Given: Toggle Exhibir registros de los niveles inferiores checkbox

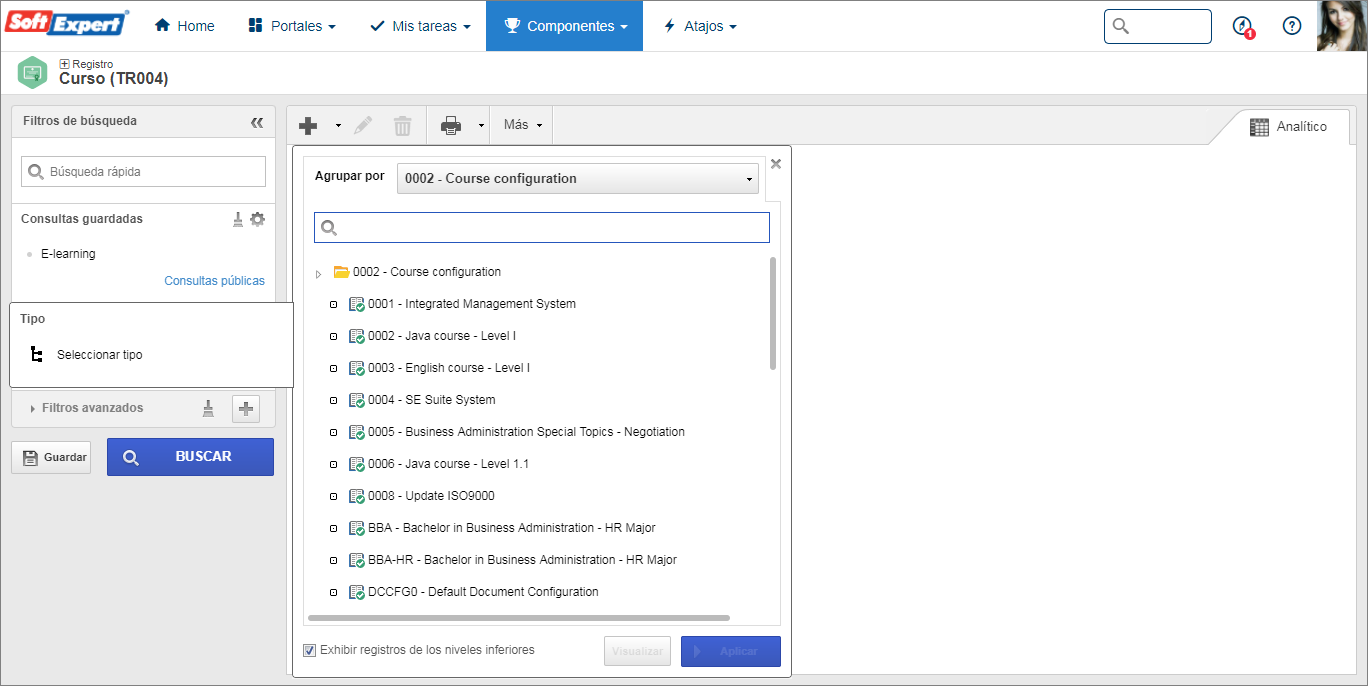Looking at the screenshot, I should click(310, 650).
